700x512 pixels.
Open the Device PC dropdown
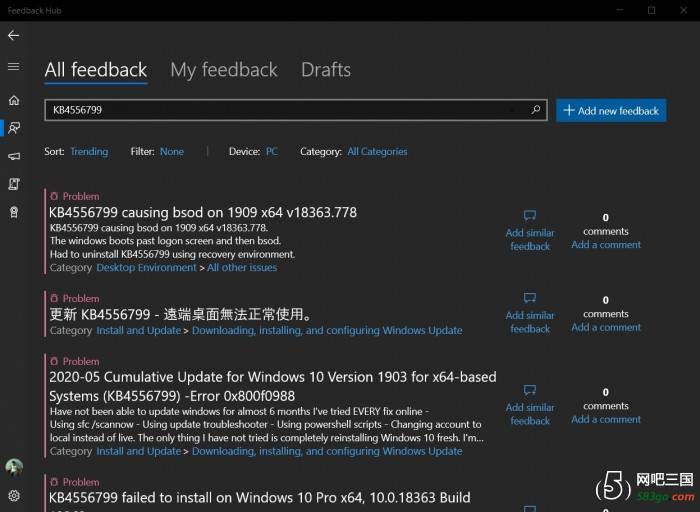coord(271,152)
